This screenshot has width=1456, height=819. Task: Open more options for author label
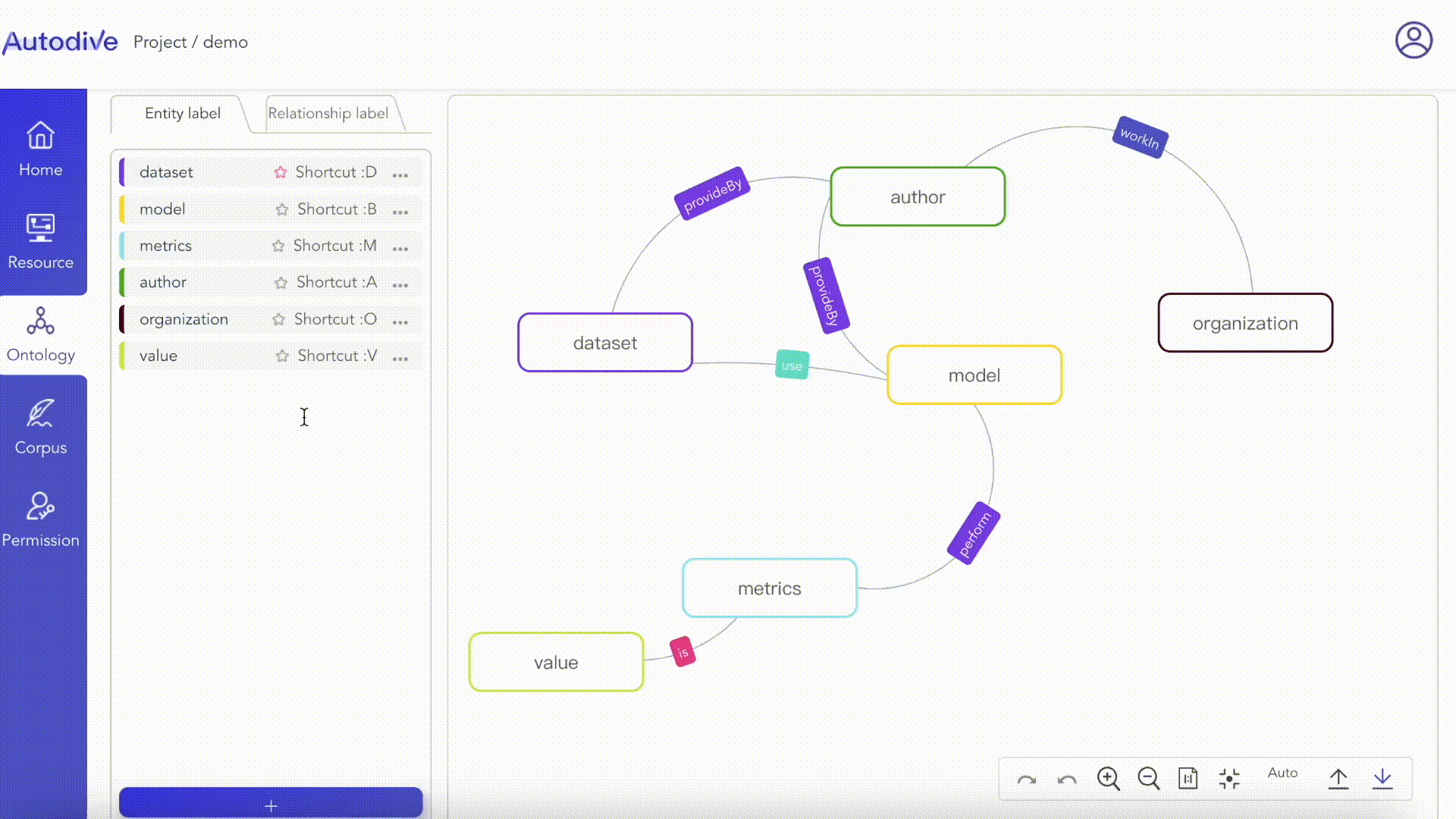point(400,284)
